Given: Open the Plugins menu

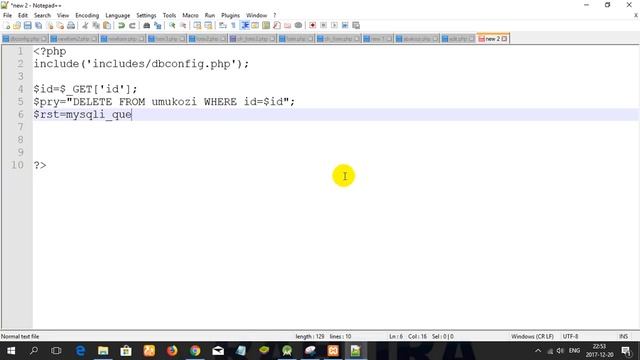Looking at the screenshot, I should tap(231, 15).
